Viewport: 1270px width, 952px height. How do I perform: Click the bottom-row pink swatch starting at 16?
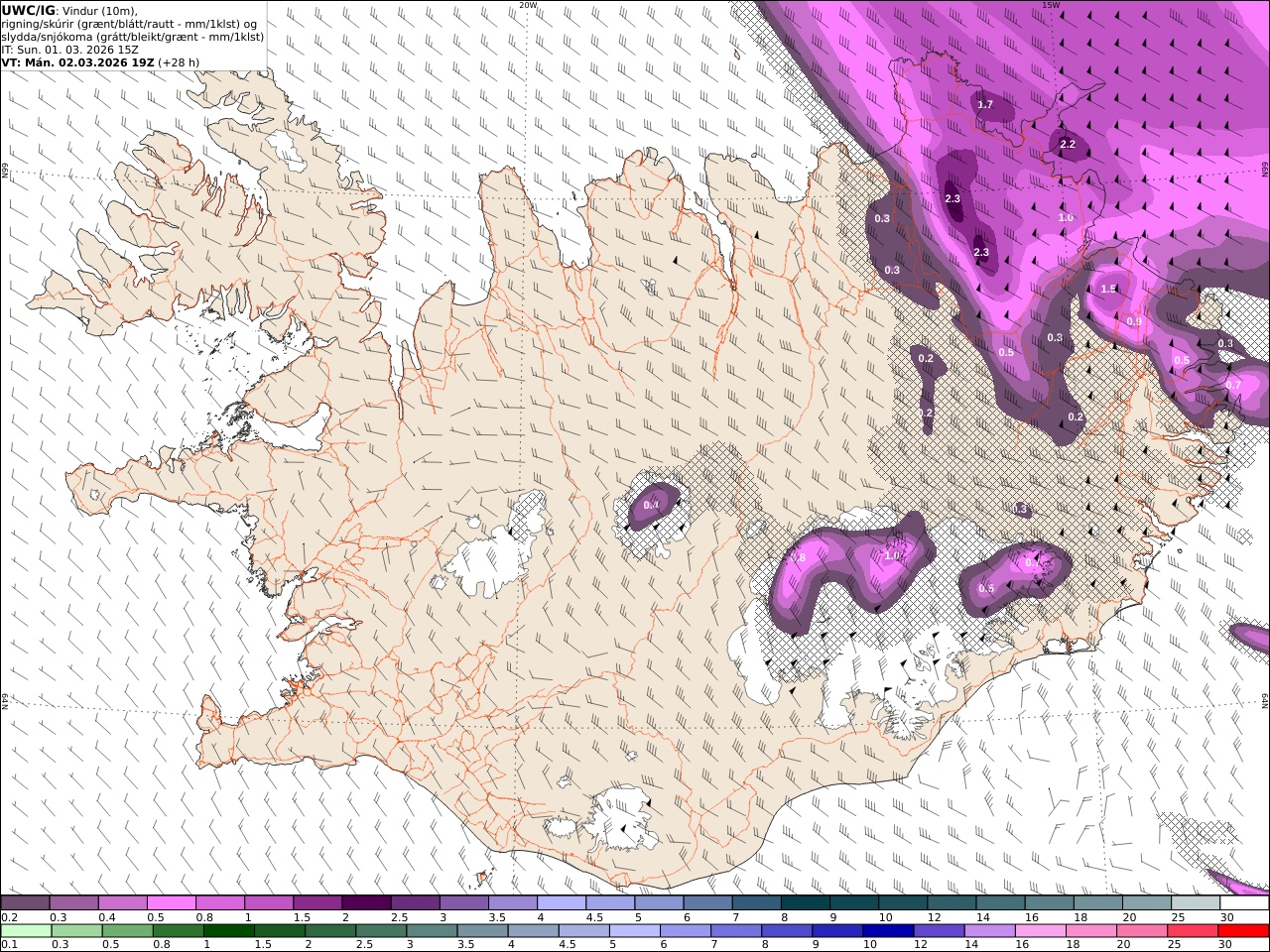coord(1040,931)
